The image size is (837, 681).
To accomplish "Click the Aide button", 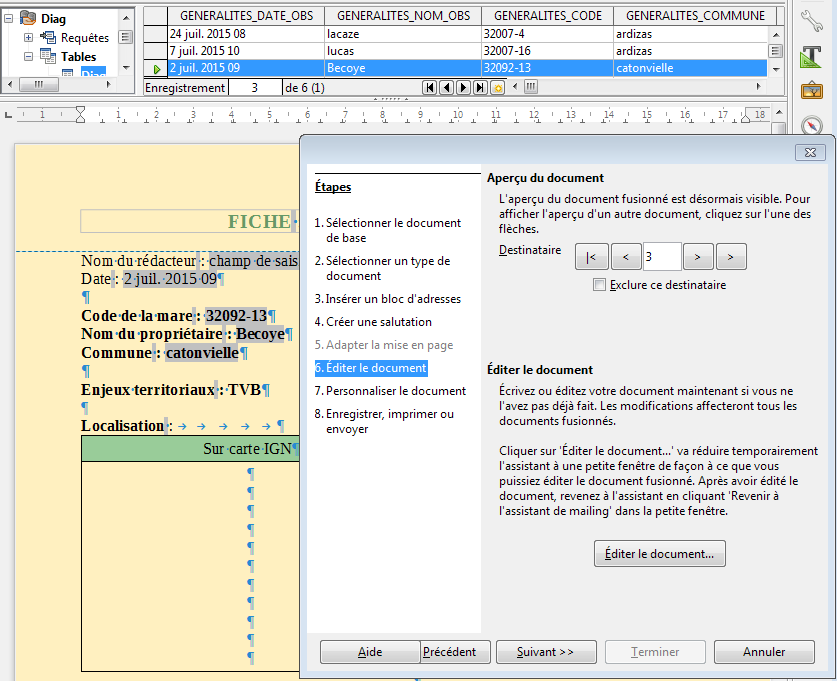I will [x=370, y=652].
